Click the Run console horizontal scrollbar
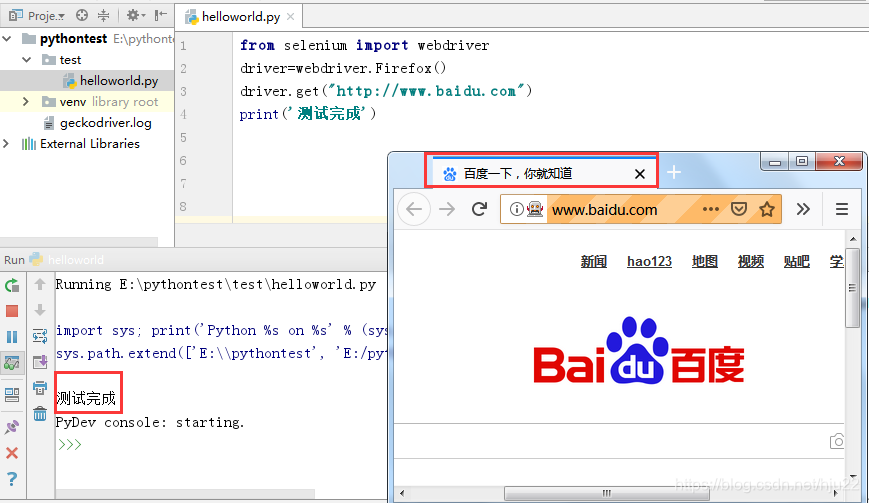 tap(185, 493)
